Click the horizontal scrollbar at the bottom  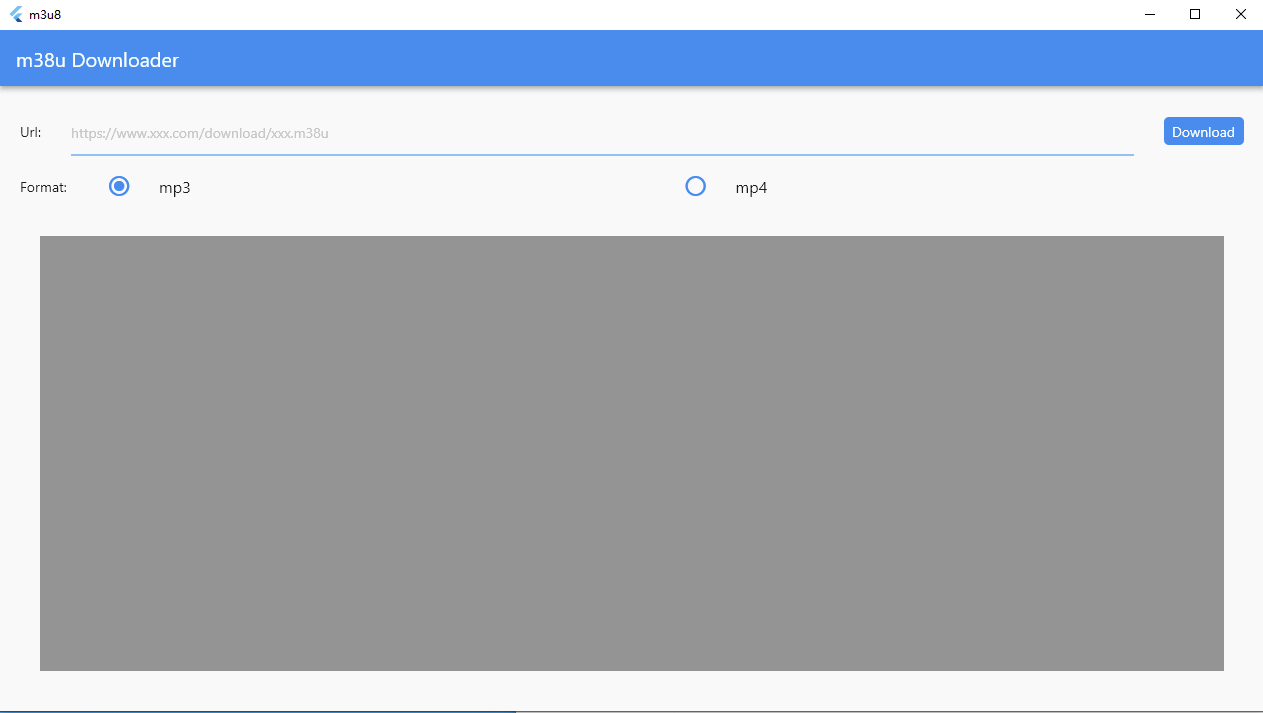click(x=255, y=710)
